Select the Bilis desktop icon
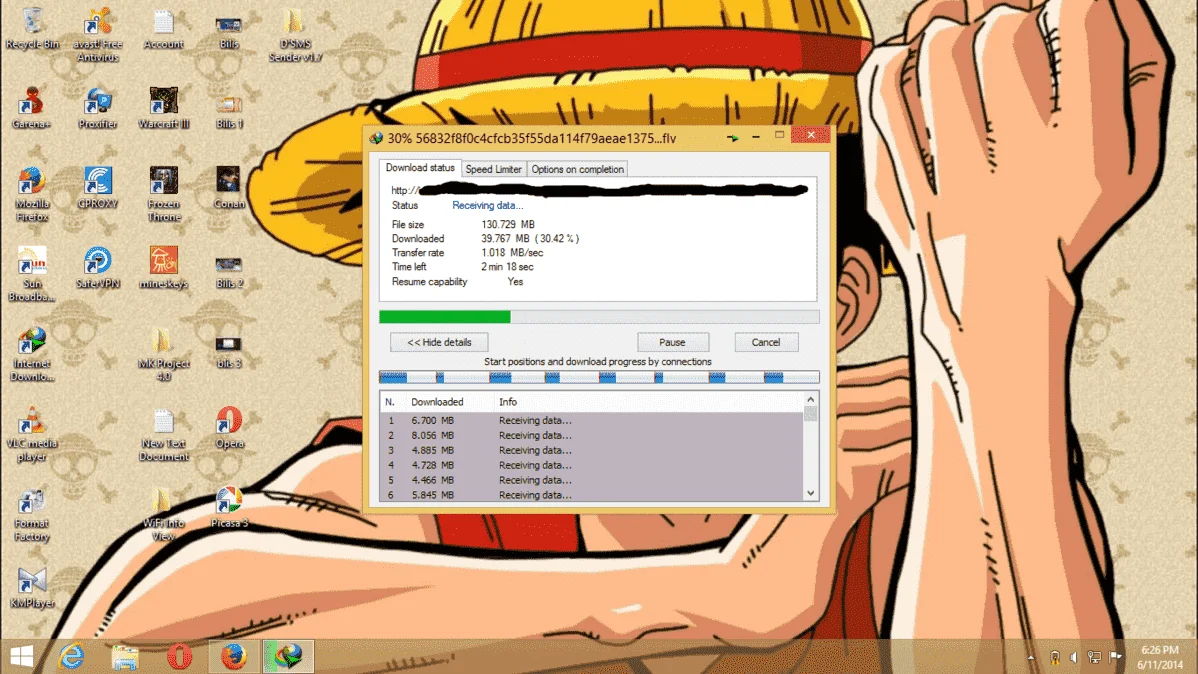The image size is (1198, 674). pos(228,31)
